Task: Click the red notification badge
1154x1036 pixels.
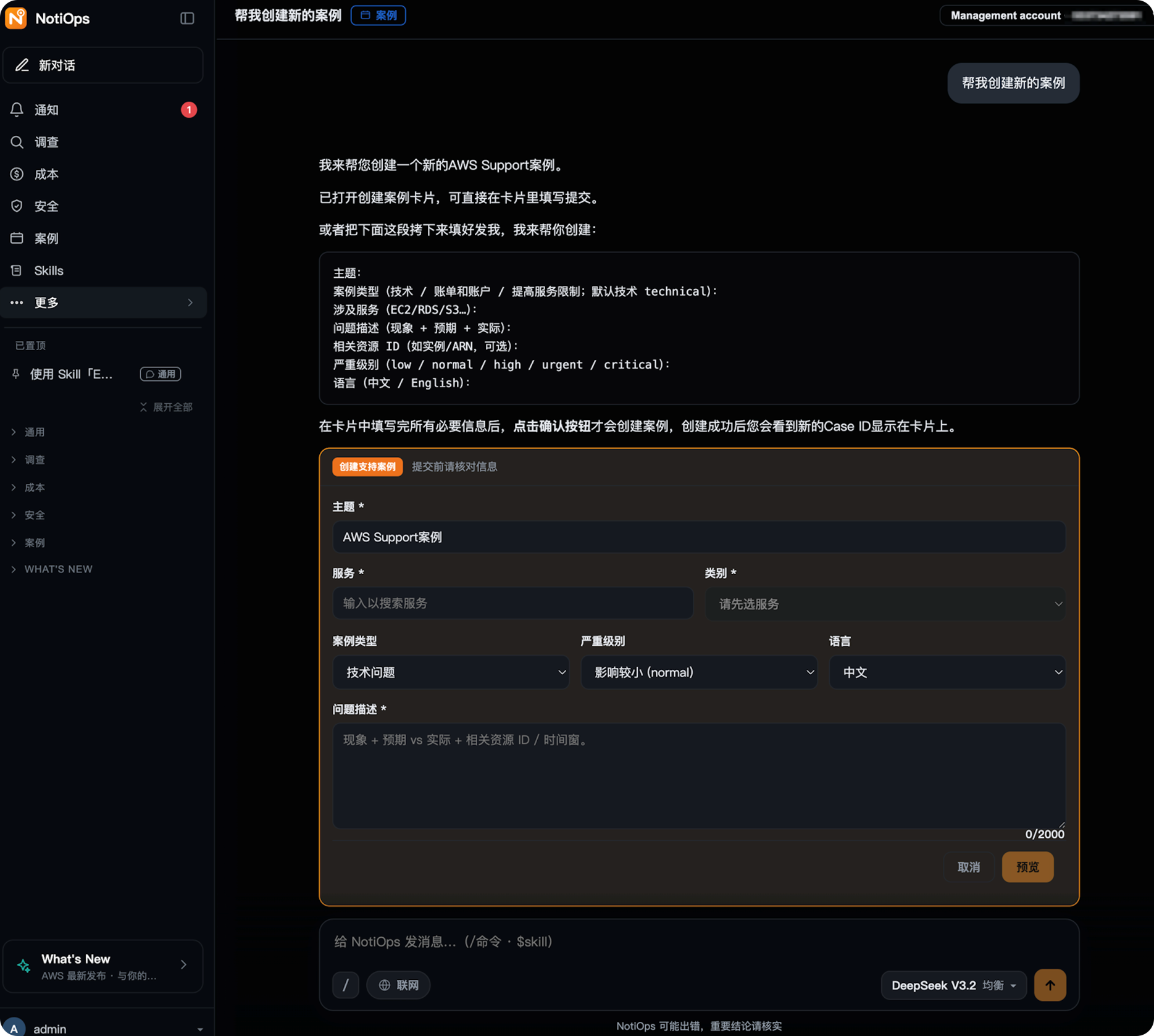Action: pyautogui.click(x=189, y=110)
